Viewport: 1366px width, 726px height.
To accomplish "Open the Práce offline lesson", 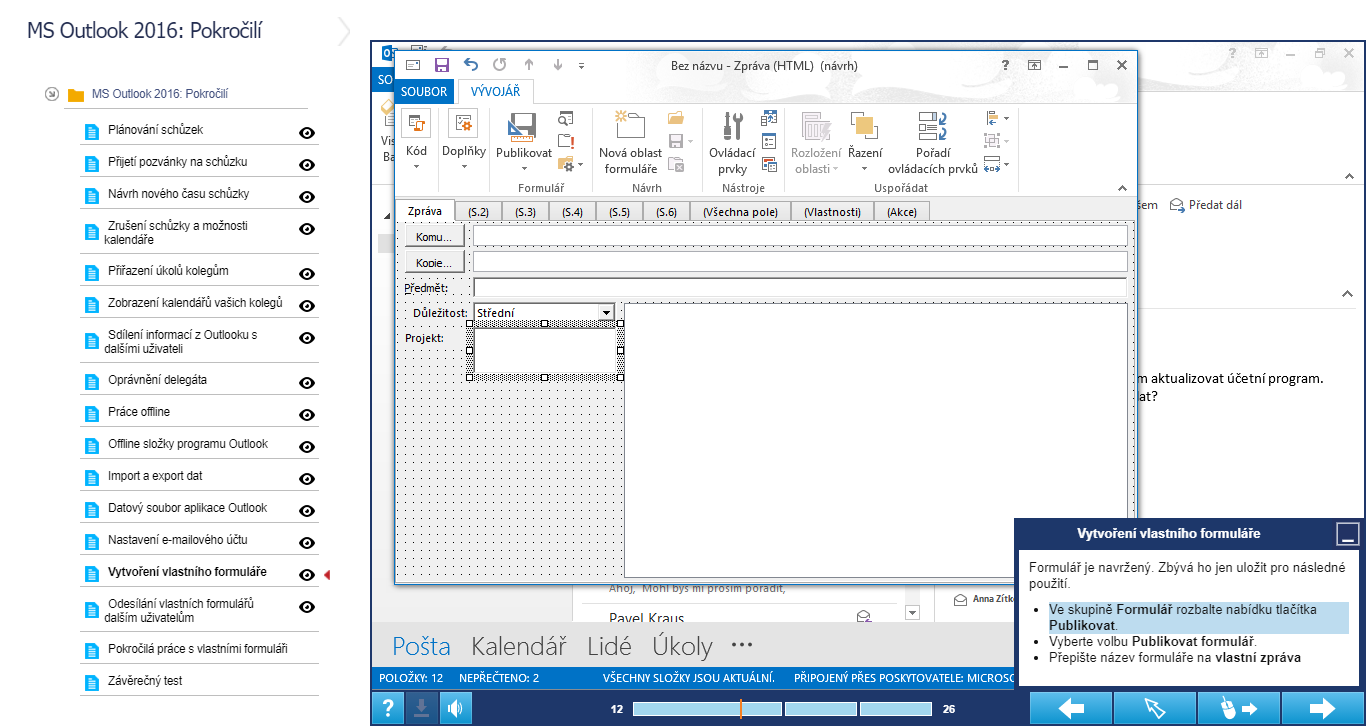I will click(139, 412).
